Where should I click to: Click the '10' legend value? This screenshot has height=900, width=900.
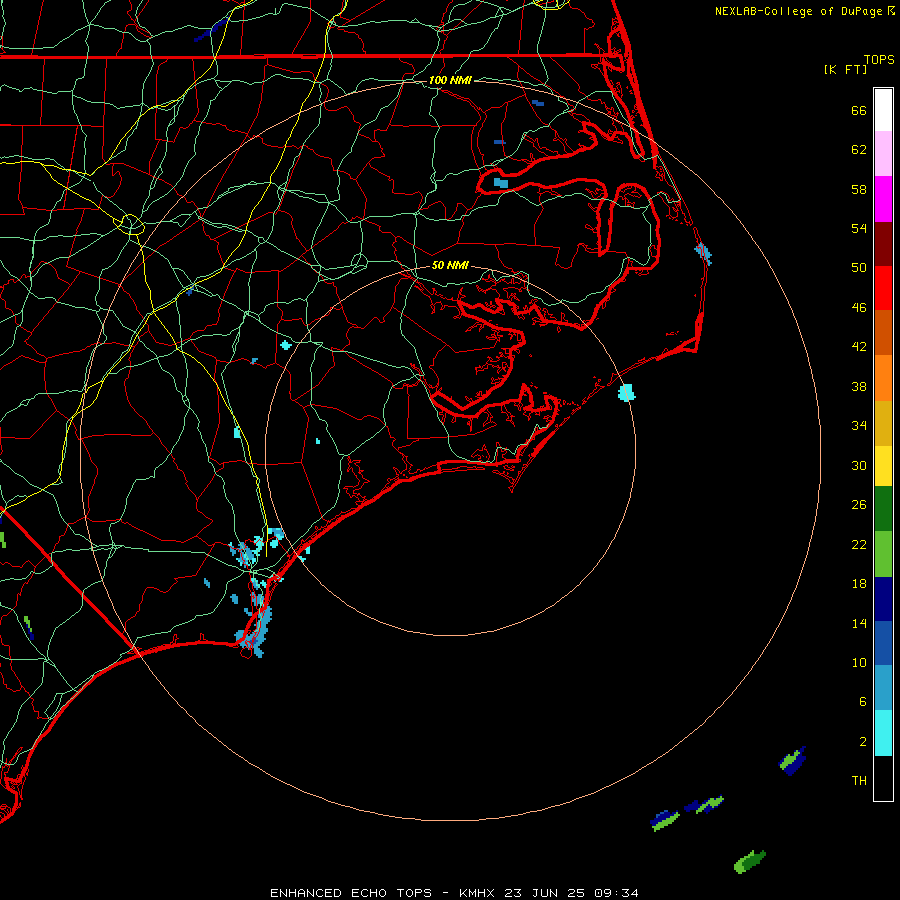(x=859, y=662)
